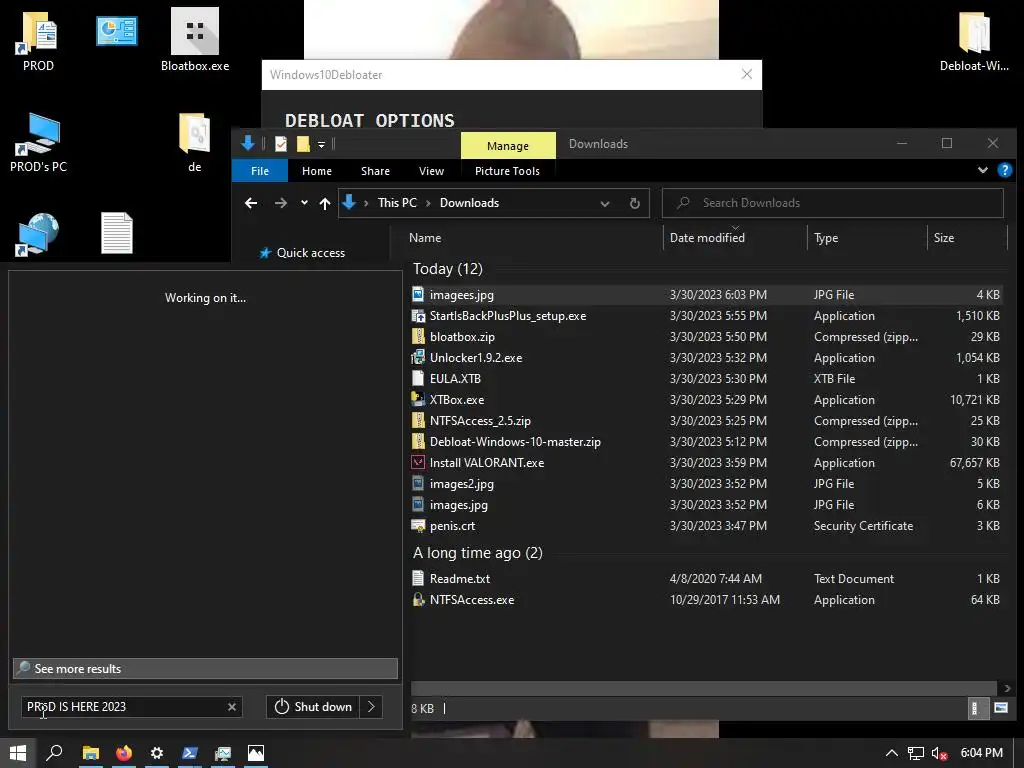Show hidden system tray icons

[891, 754]
